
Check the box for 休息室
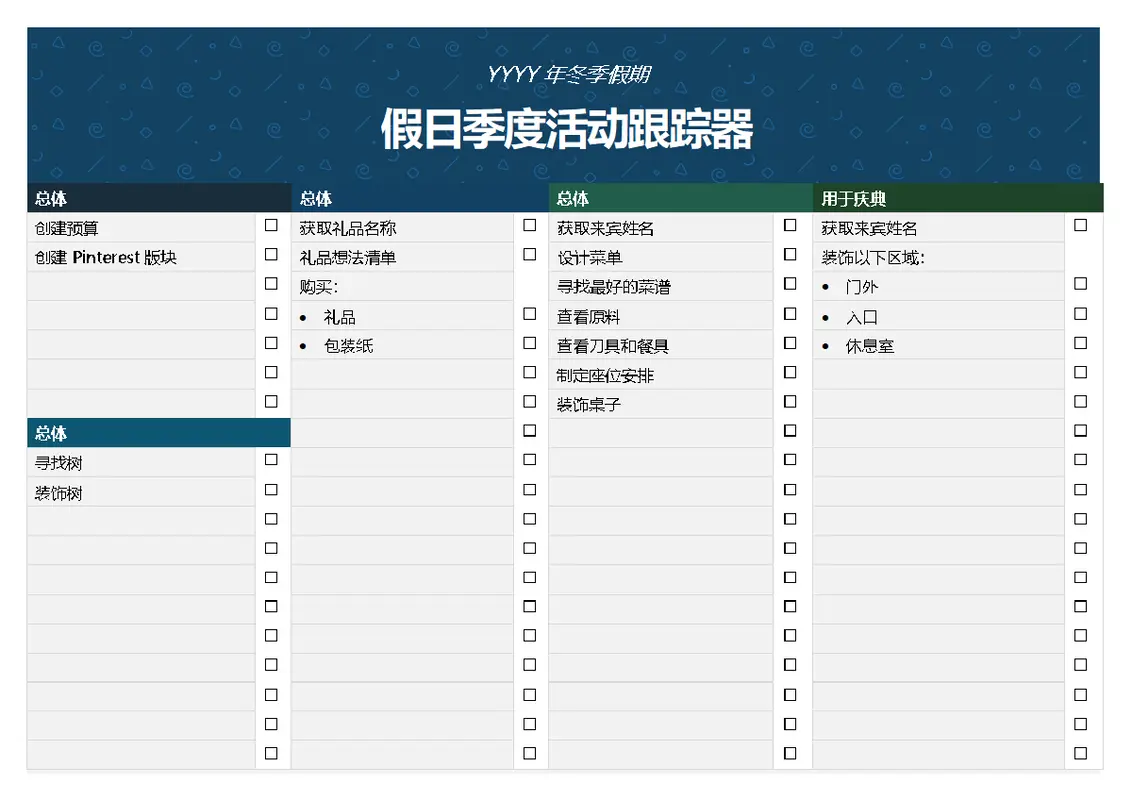point(1080,343)
